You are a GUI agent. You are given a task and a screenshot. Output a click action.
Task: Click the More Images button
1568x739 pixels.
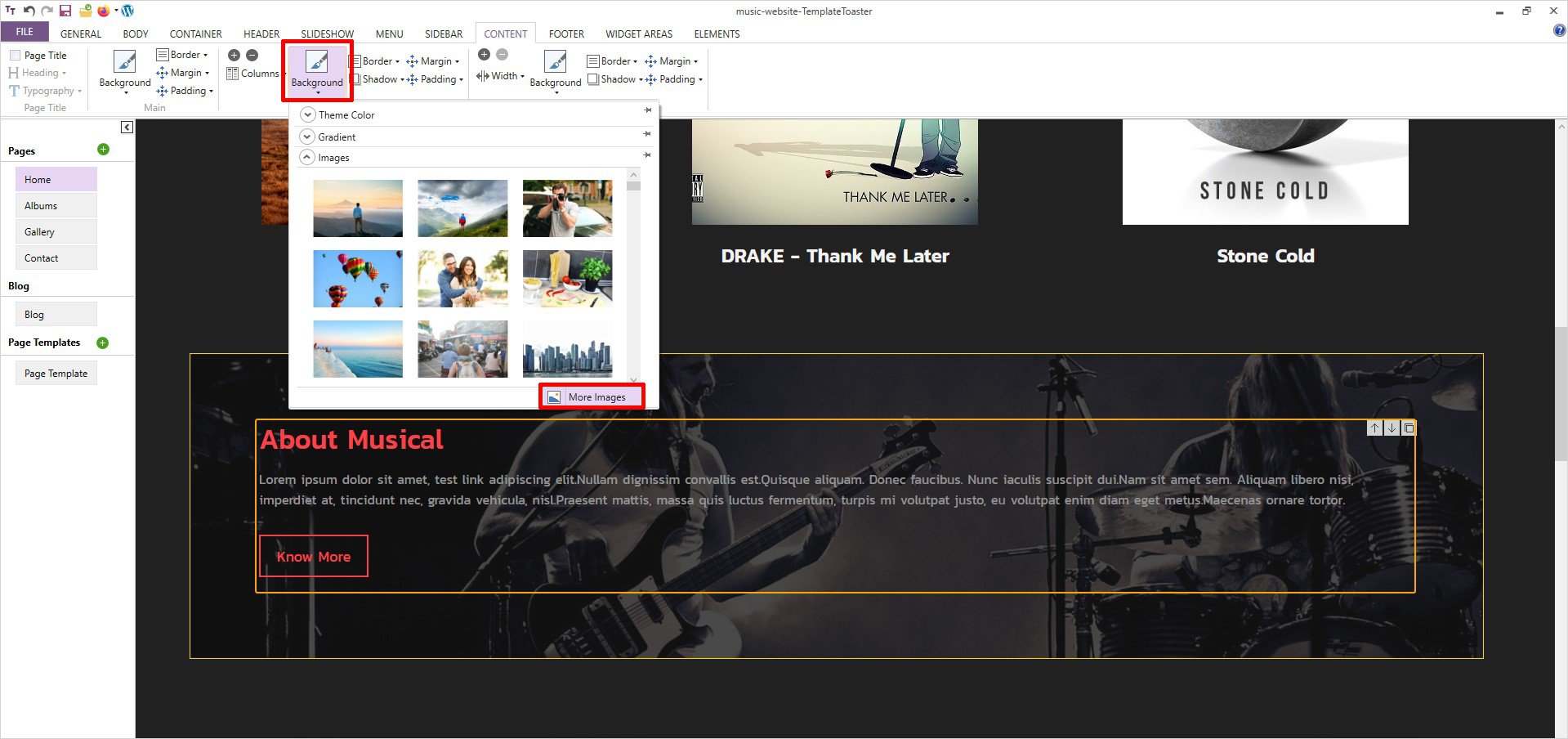(592, 397)
